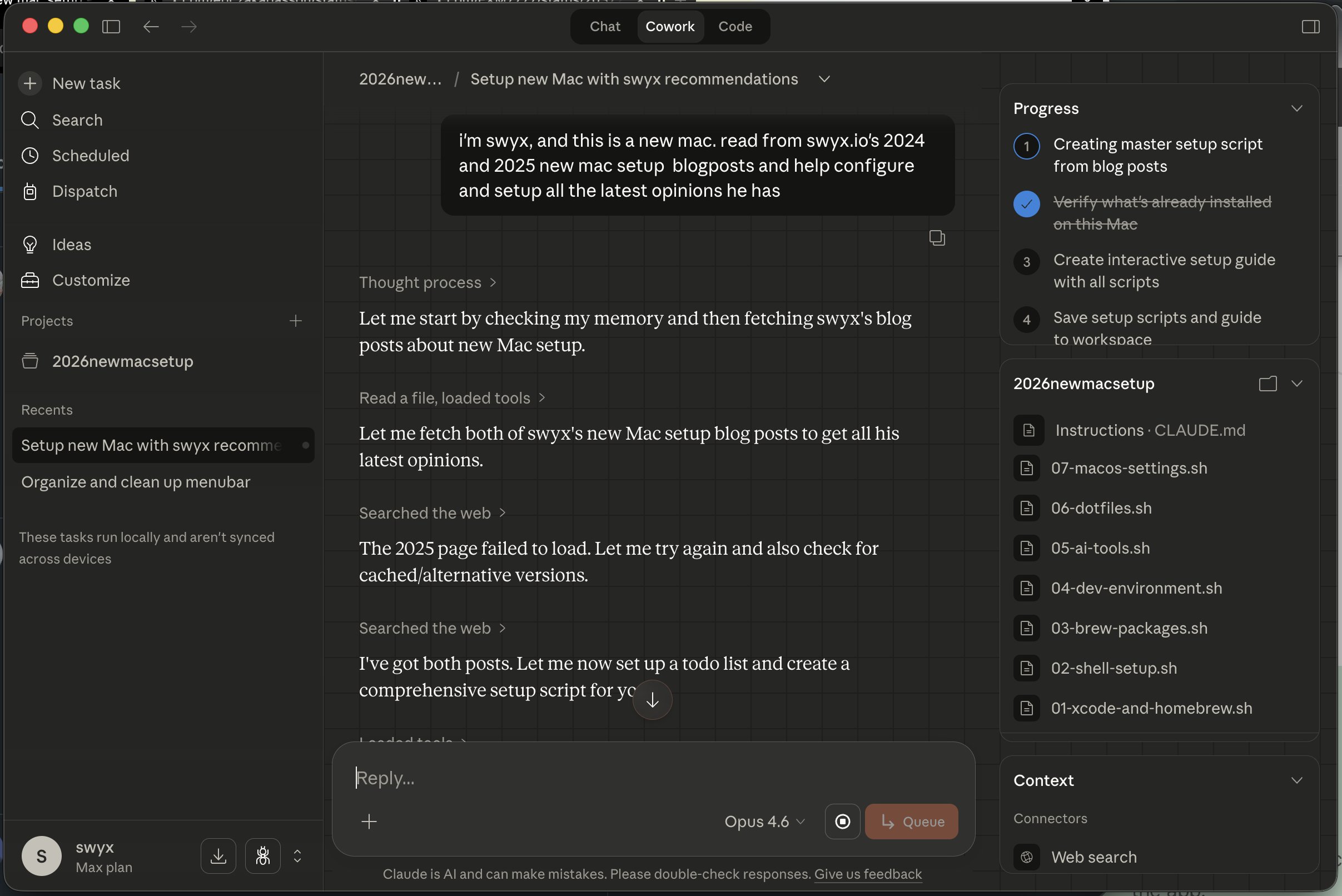
Task: Open the Search icon in sidebar
Action: [x=29, y=120]
